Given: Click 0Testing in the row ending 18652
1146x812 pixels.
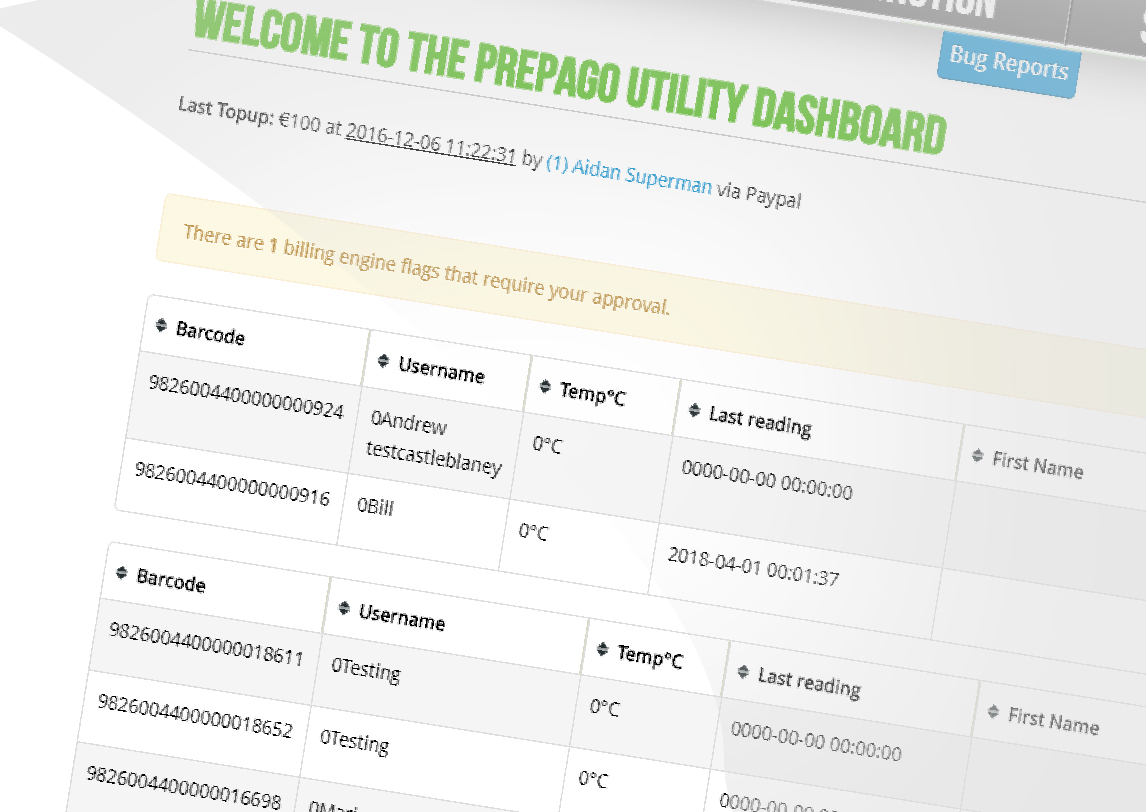Looking at the screenshot, I should tap(354, 740).
